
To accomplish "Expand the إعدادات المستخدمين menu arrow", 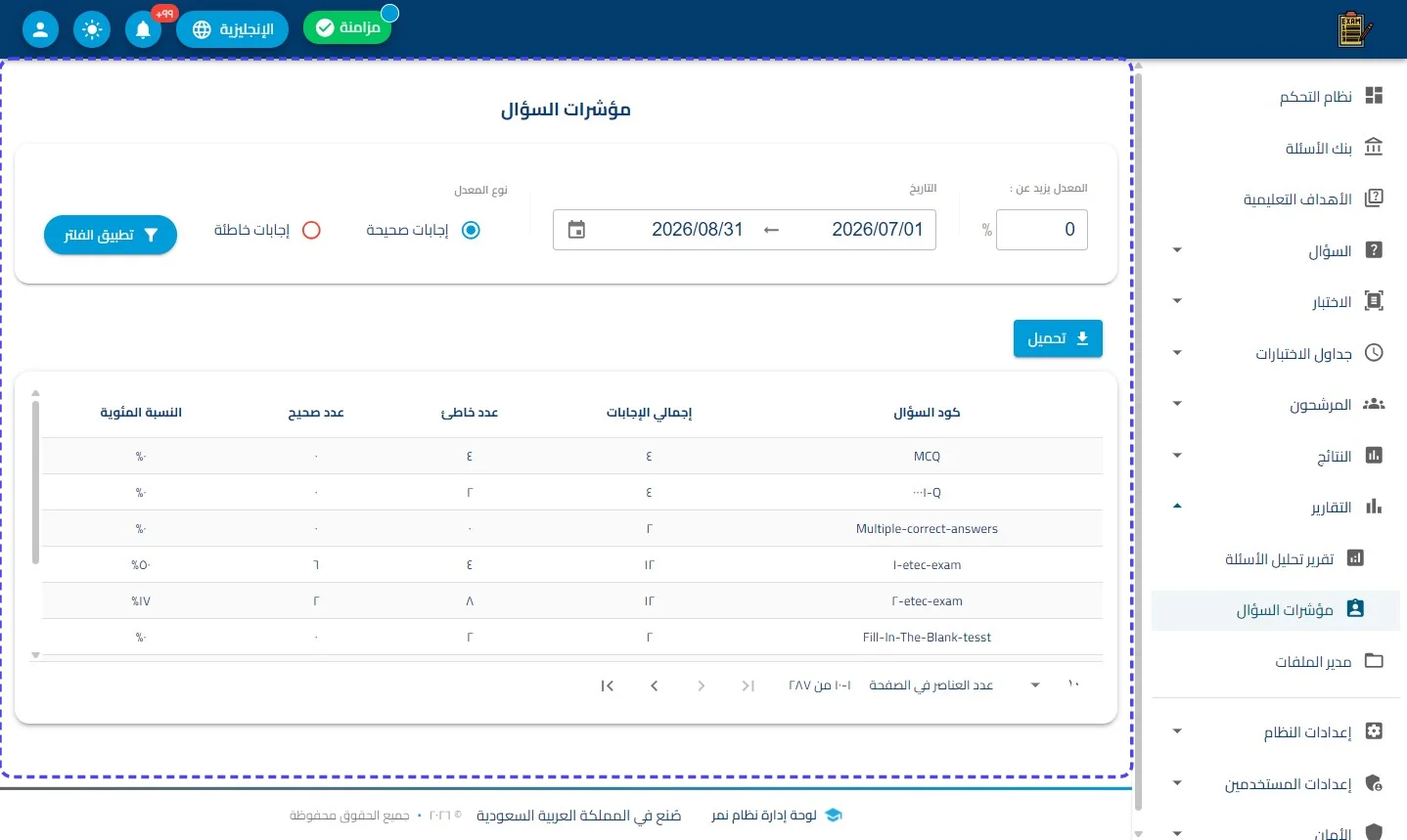I will (x=1177, y=782).
